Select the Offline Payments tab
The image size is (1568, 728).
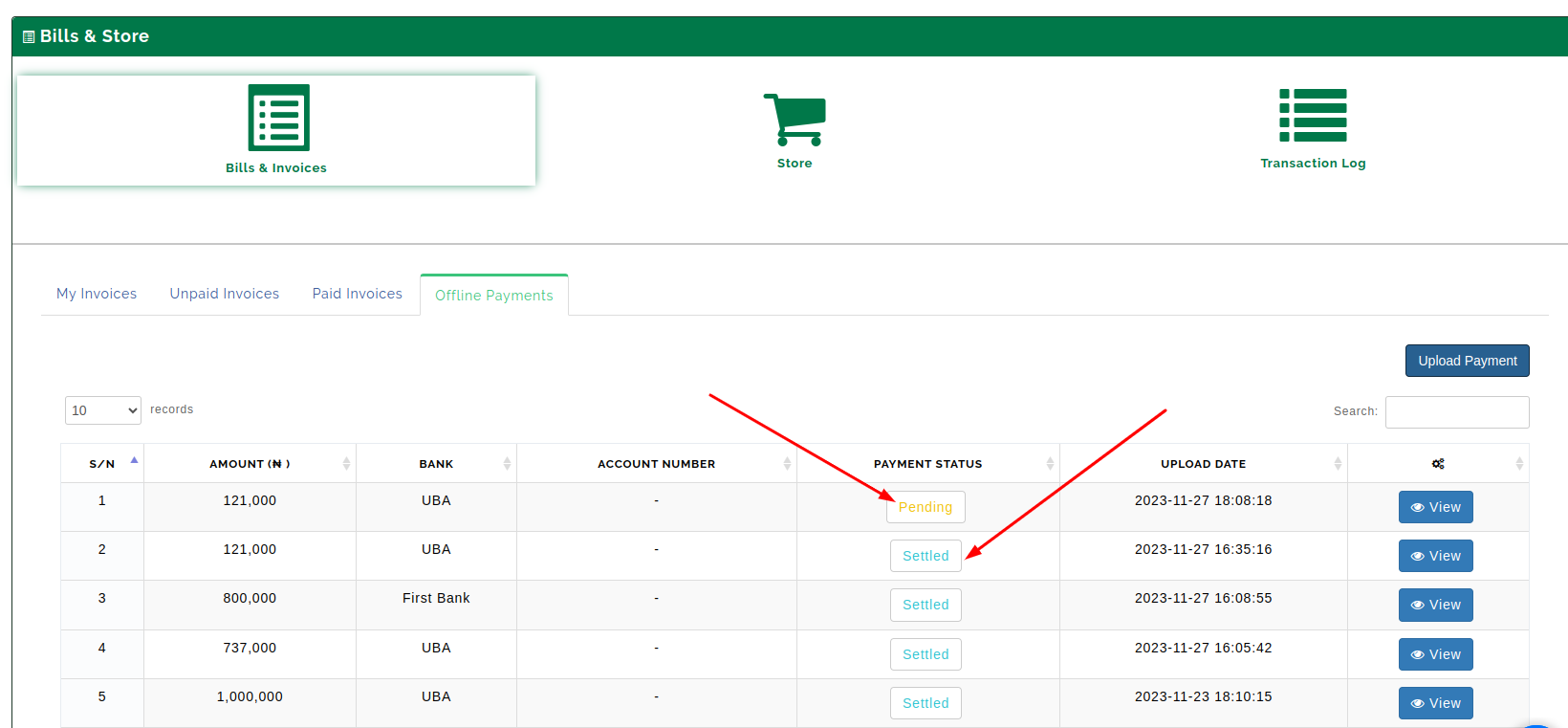494,296
